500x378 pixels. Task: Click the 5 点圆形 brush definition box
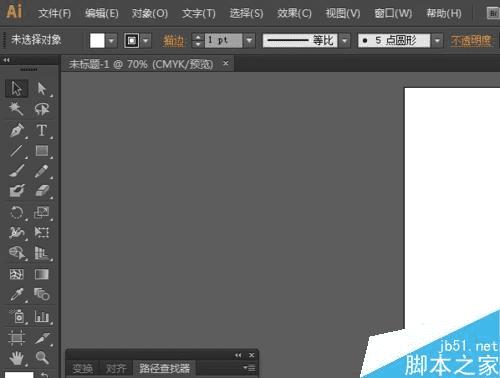(394, 41)
